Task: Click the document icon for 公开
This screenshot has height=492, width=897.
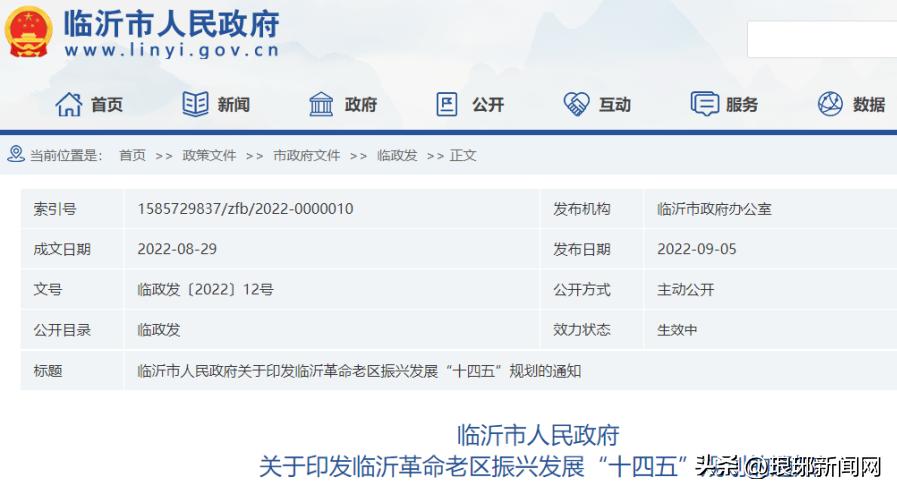Action: pos(447,104)
